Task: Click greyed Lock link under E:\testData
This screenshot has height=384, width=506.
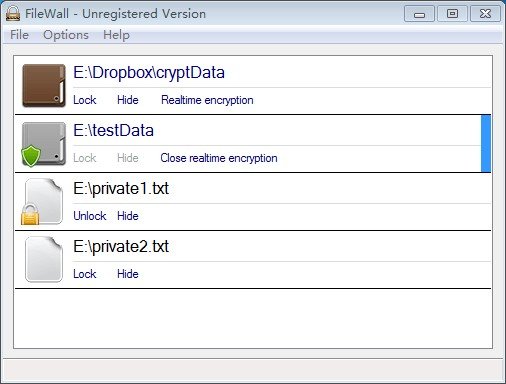Action: coord(85,158)
